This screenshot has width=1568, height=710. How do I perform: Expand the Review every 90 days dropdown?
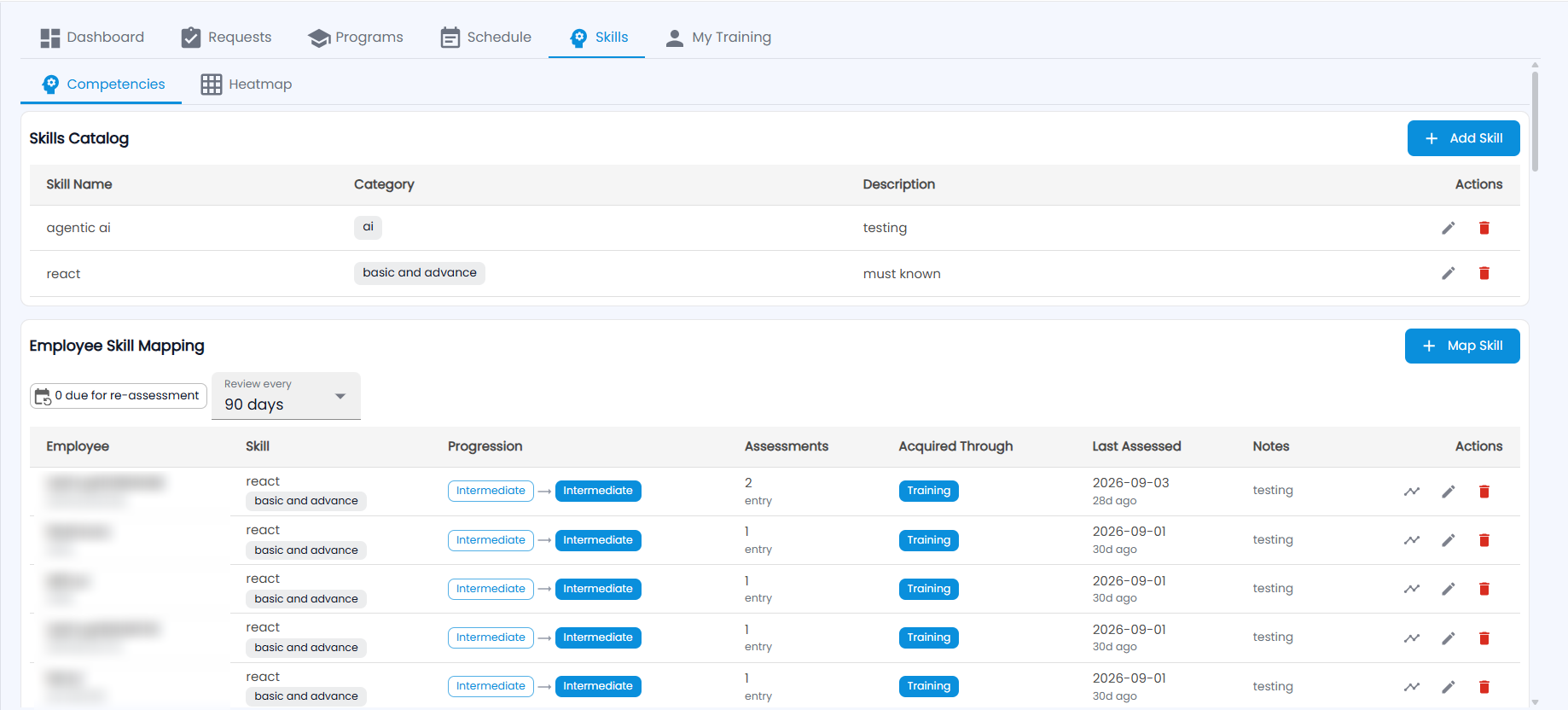point(286,396)
